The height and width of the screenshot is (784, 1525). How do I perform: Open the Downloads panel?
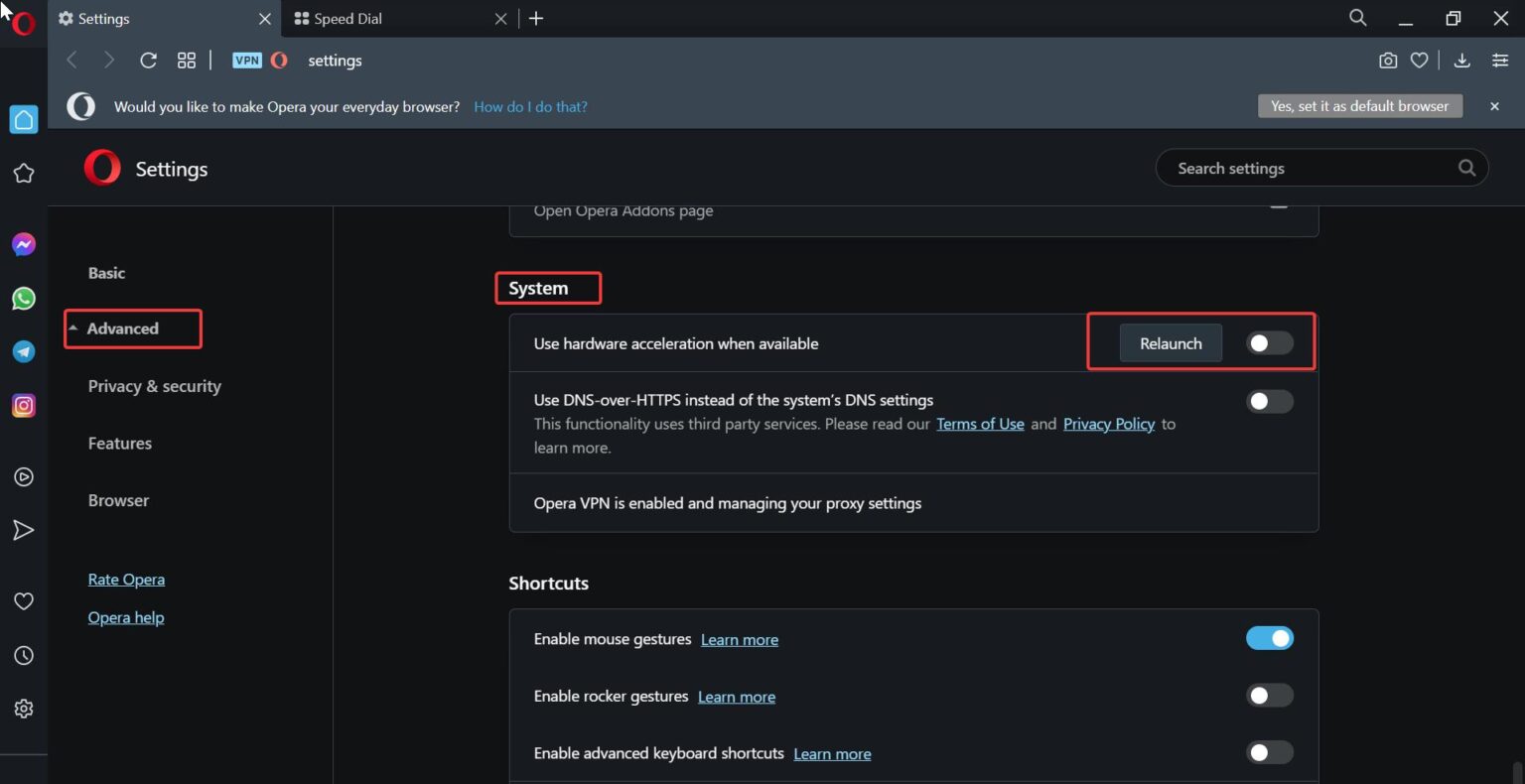[1461, 60]
